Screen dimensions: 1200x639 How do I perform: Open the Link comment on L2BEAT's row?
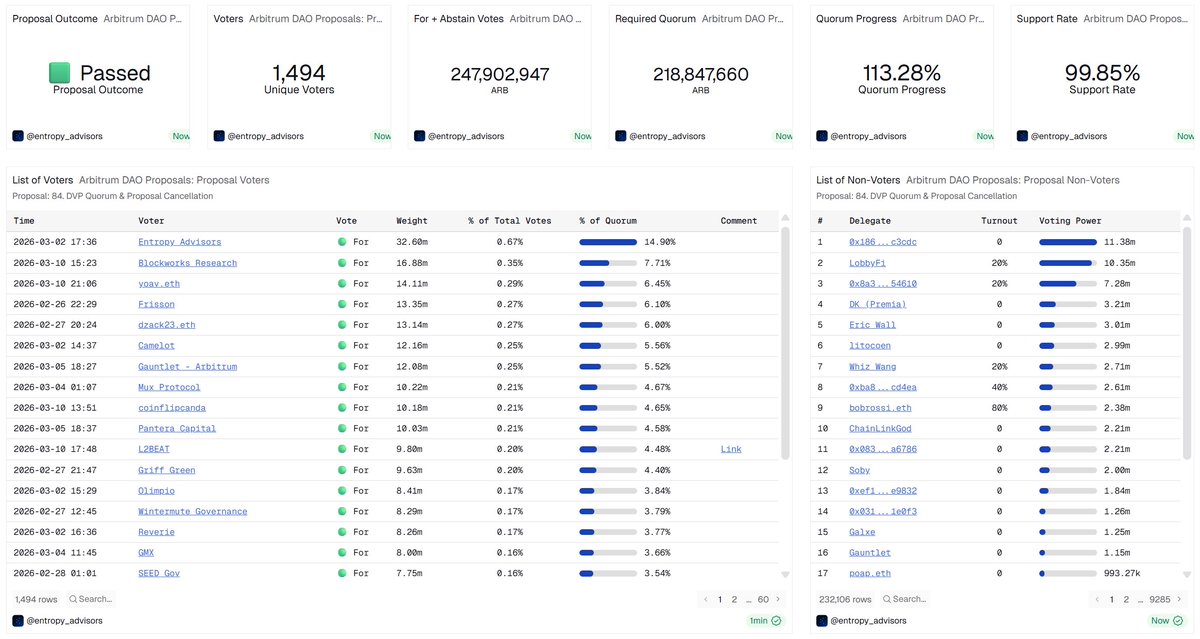[x=730, y=449]
